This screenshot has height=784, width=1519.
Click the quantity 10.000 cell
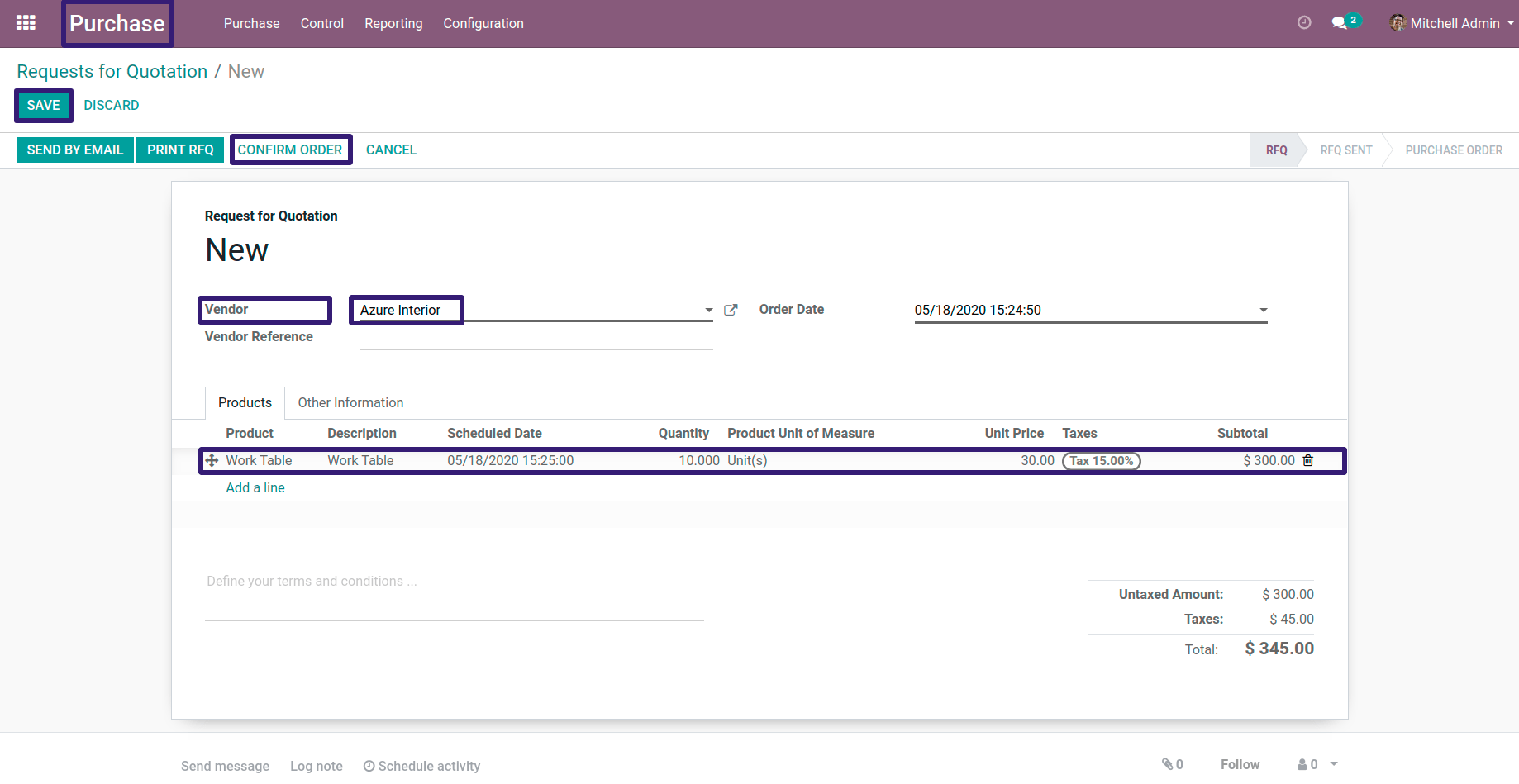tap(698, 460)
